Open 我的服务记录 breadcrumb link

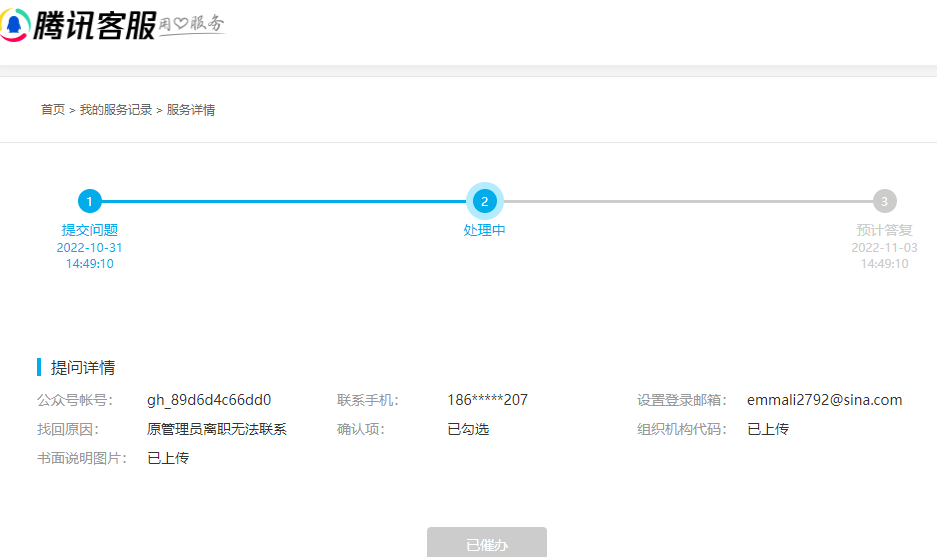coord(116,110)
